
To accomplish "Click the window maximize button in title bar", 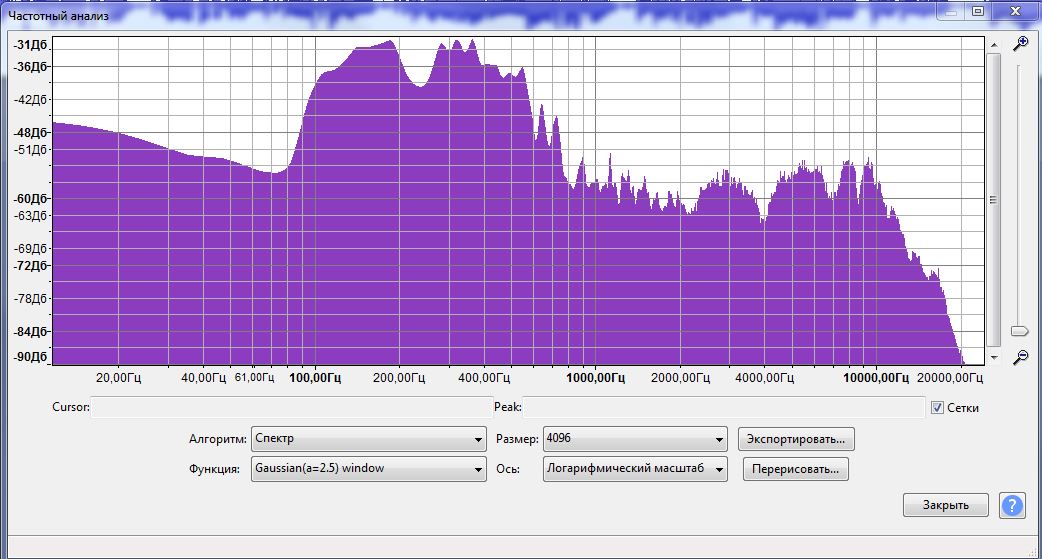I will pyautogui.click(x=978, y=11).
